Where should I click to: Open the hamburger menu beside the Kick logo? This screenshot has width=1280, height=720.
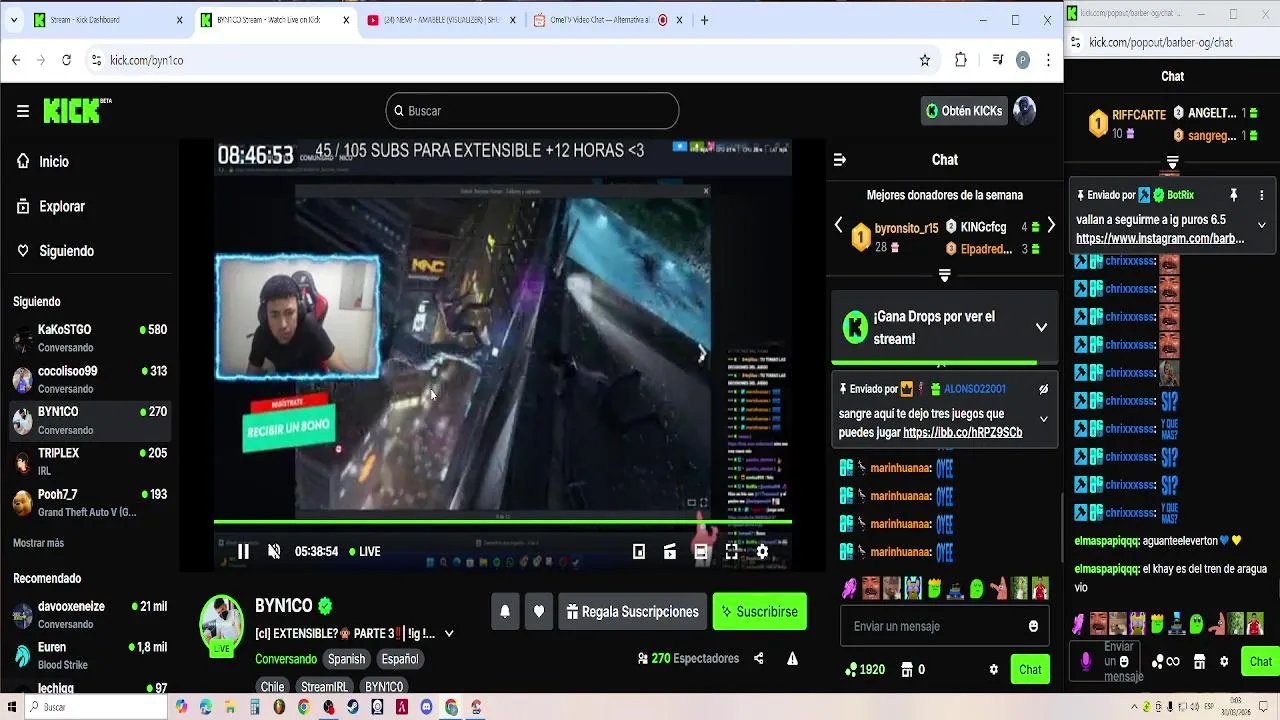pyautogui.click(x=23, y=111)
